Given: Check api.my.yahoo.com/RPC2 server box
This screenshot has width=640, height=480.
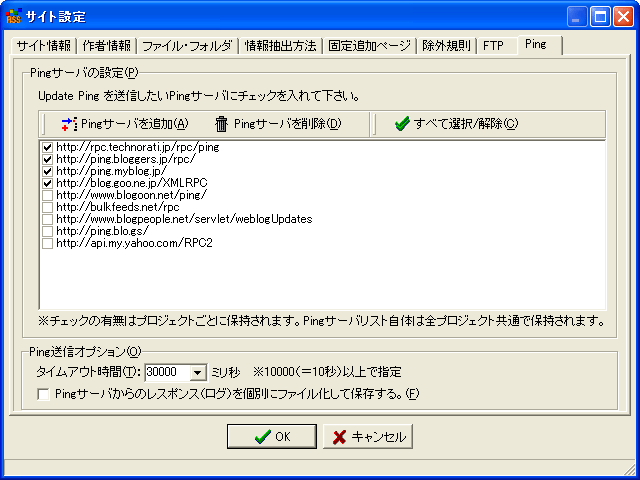Looking at the screenshot, I should coord(47,244).
